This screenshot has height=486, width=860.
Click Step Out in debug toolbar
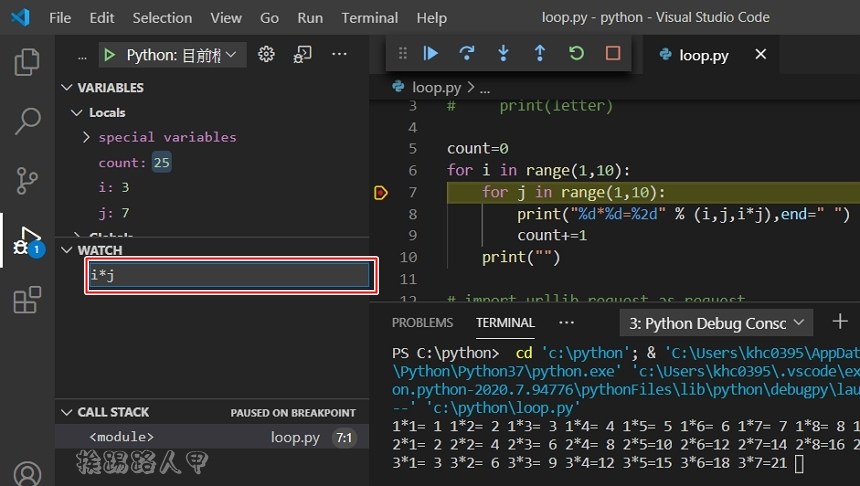pyautogui.click(x=539, y=54)
